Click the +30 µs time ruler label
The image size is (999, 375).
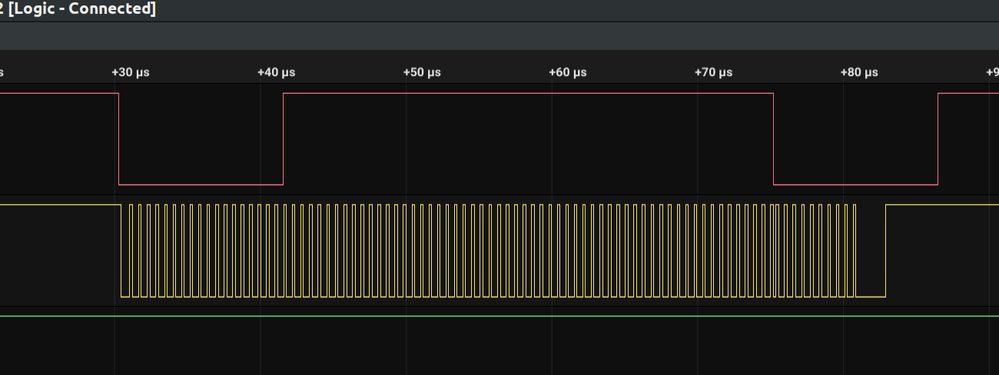pyautogui.click(x=130, y=72)
